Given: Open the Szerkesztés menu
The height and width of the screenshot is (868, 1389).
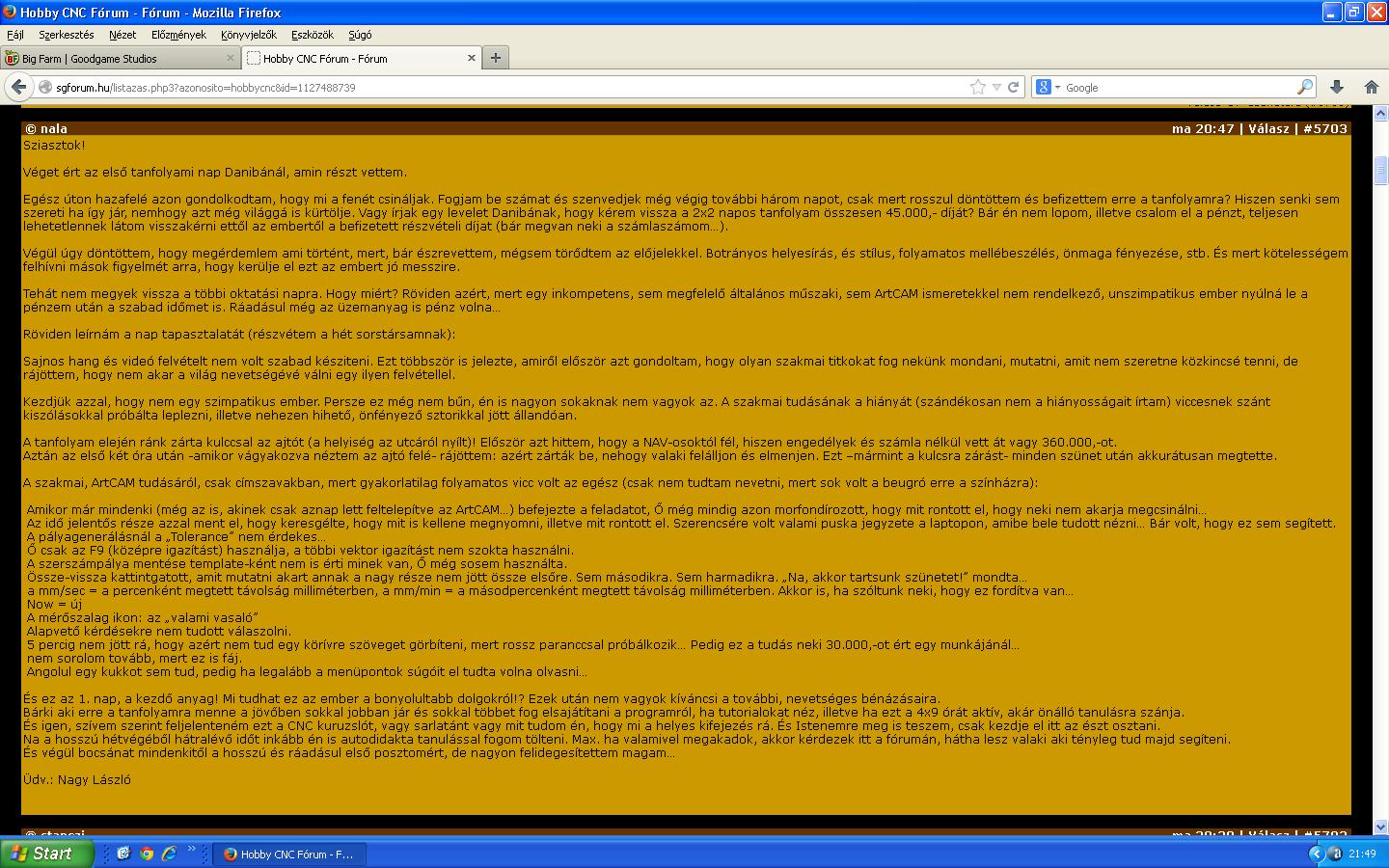Looking at the screenshot, I should 66,35.
